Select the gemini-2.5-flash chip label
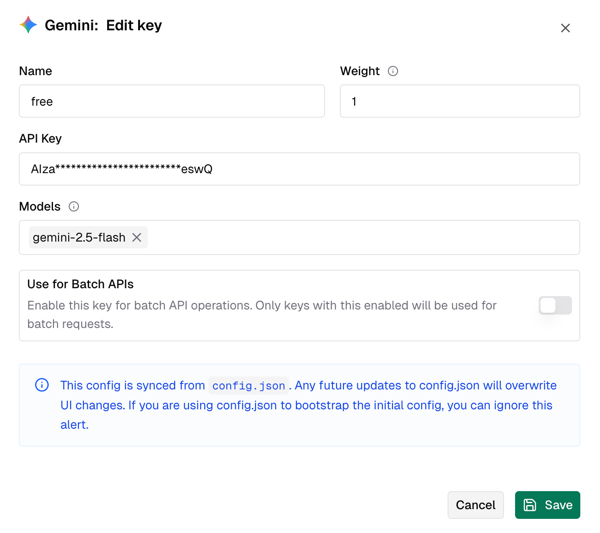This screenshot has height=533, width=600. click(x=79, y=238)
